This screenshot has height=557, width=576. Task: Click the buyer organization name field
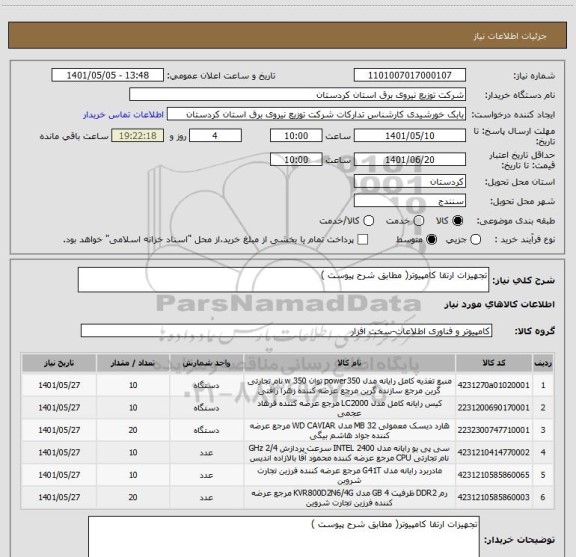point(298,95)
